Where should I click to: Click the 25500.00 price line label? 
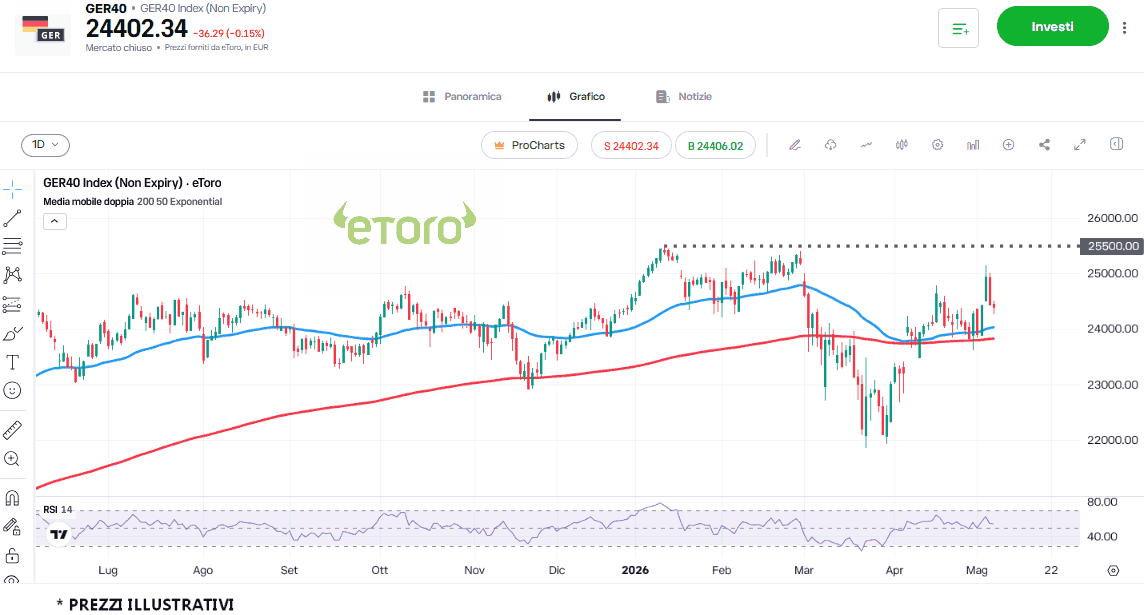click(x=1112, y=247)
